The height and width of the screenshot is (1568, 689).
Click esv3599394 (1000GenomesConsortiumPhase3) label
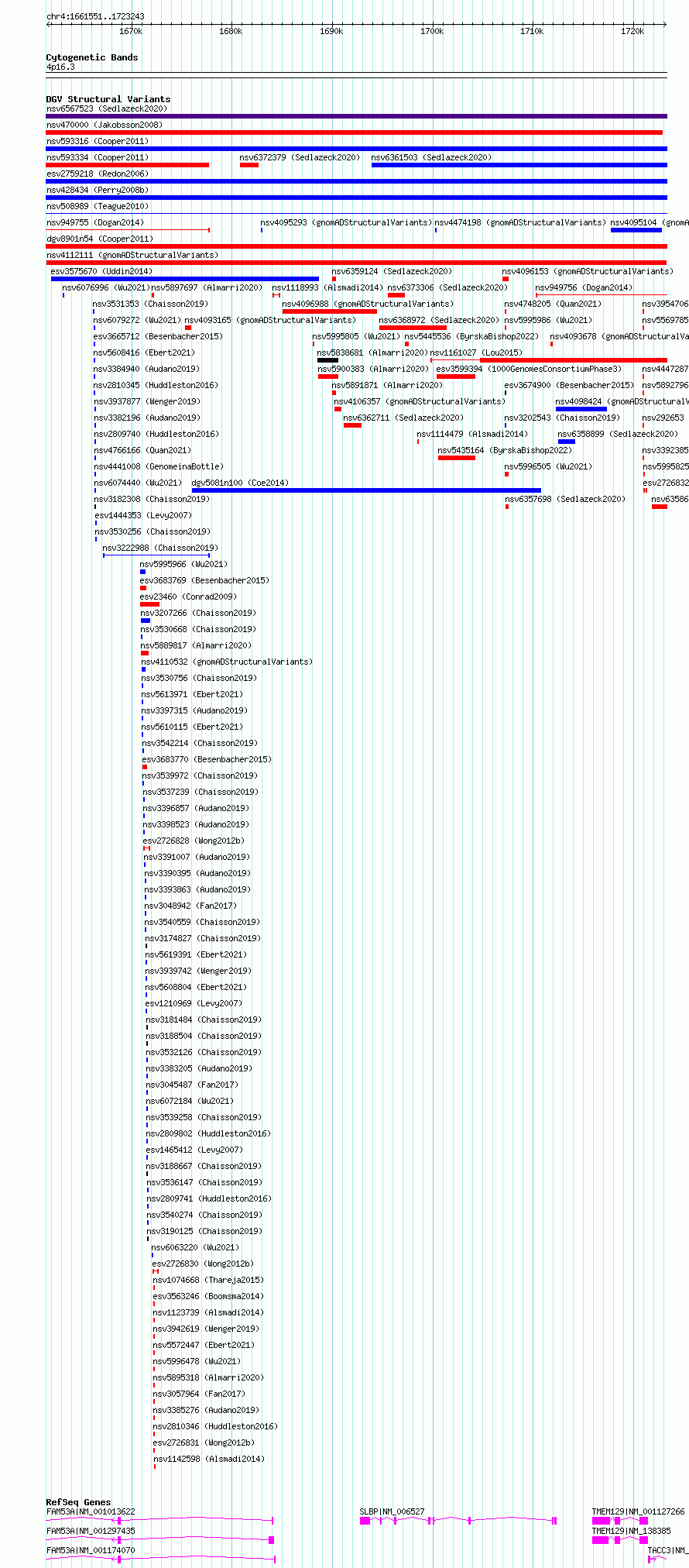[x=529, y=369]
